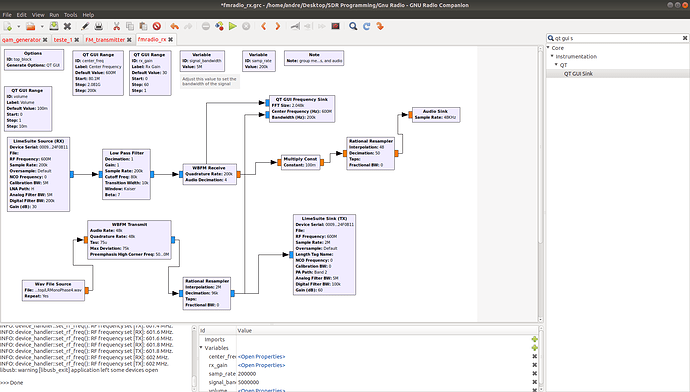The image size is (690, 392).
Task: Print the flow graph
Action: 99,26
